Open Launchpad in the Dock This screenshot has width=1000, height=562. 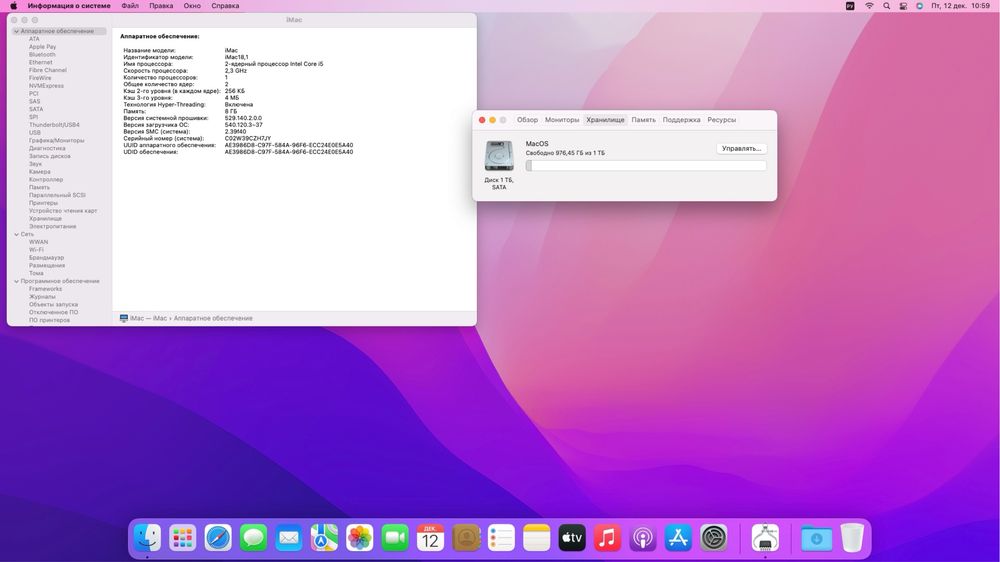coord(183,538)
